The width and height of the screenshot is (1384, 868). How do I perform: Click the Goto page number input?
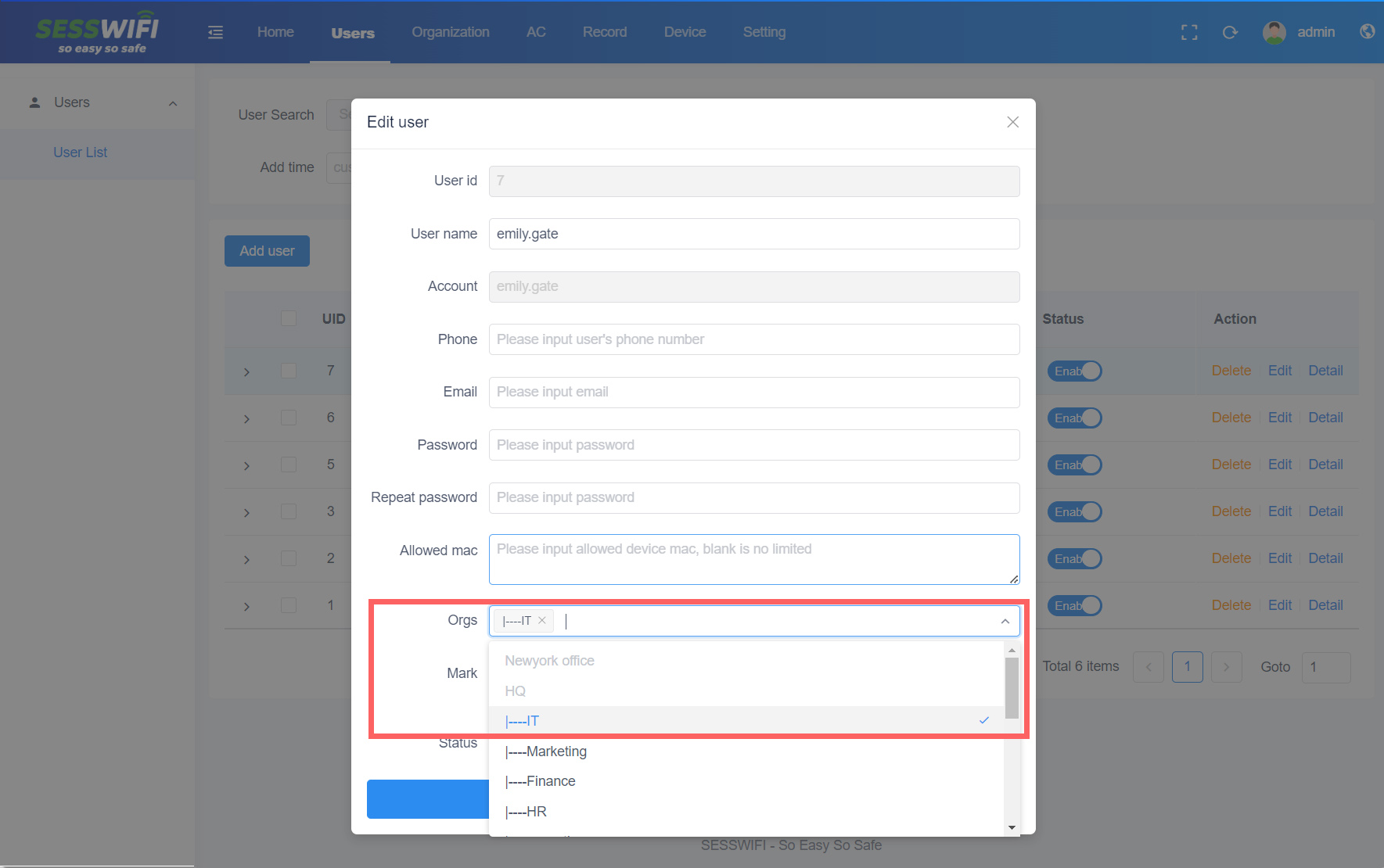1326,667
